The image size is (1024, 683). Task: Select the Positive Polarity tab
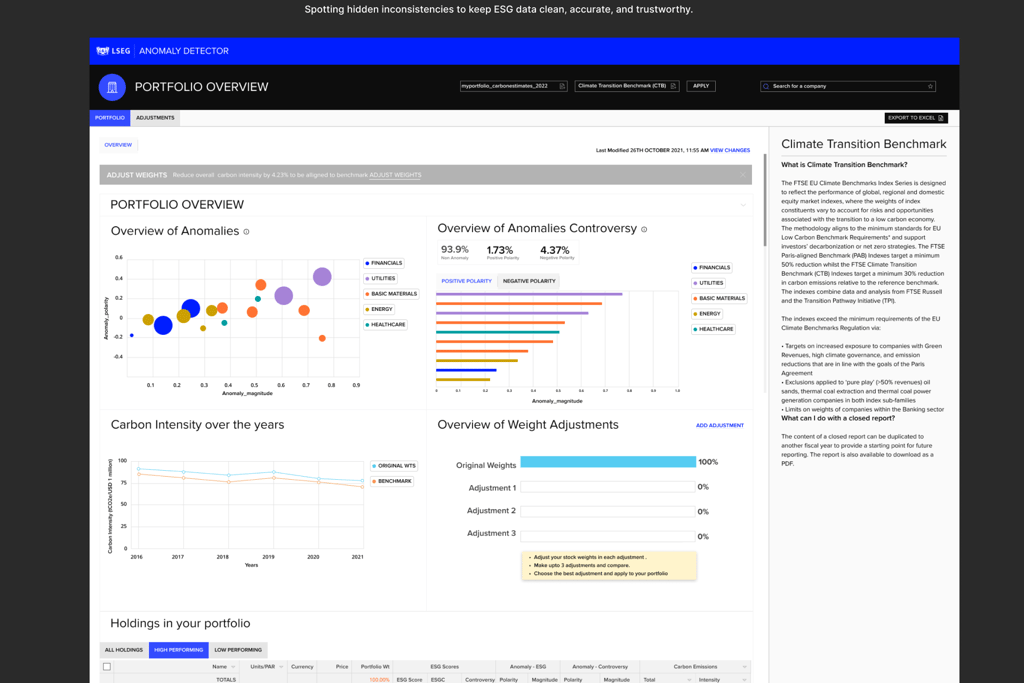click(466, 281)
